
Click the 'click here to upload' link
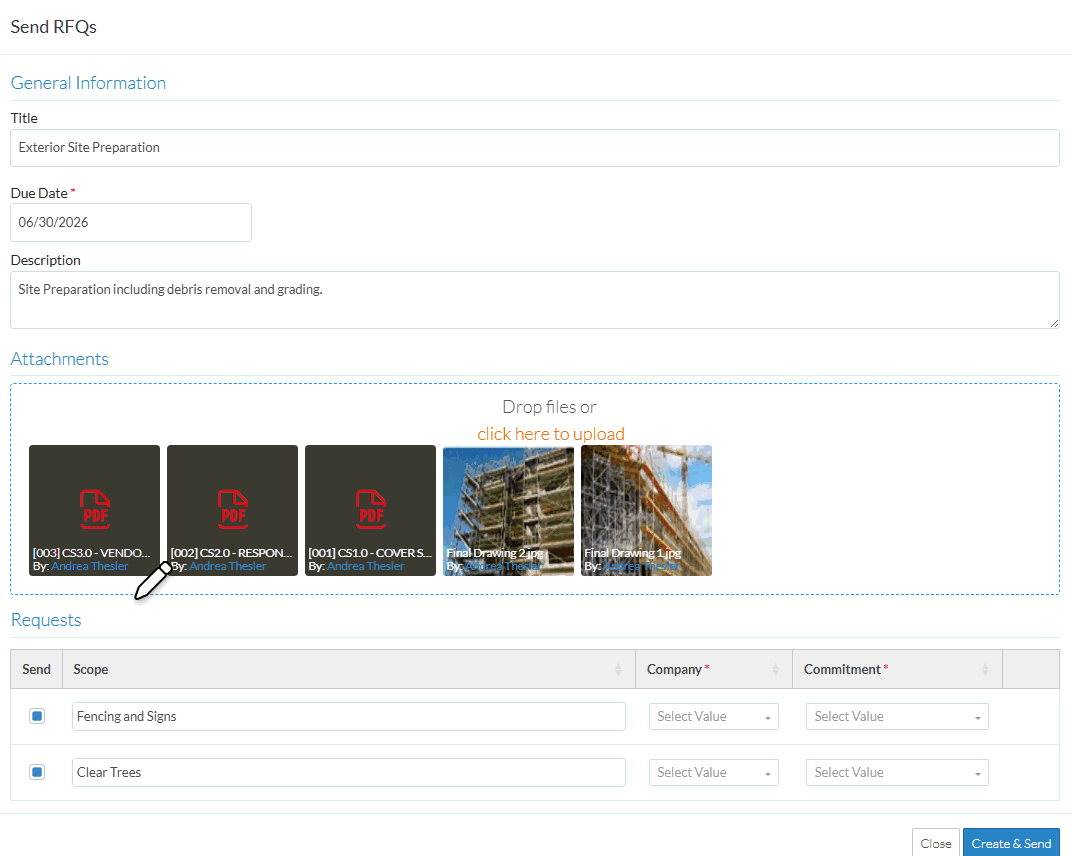551,434
